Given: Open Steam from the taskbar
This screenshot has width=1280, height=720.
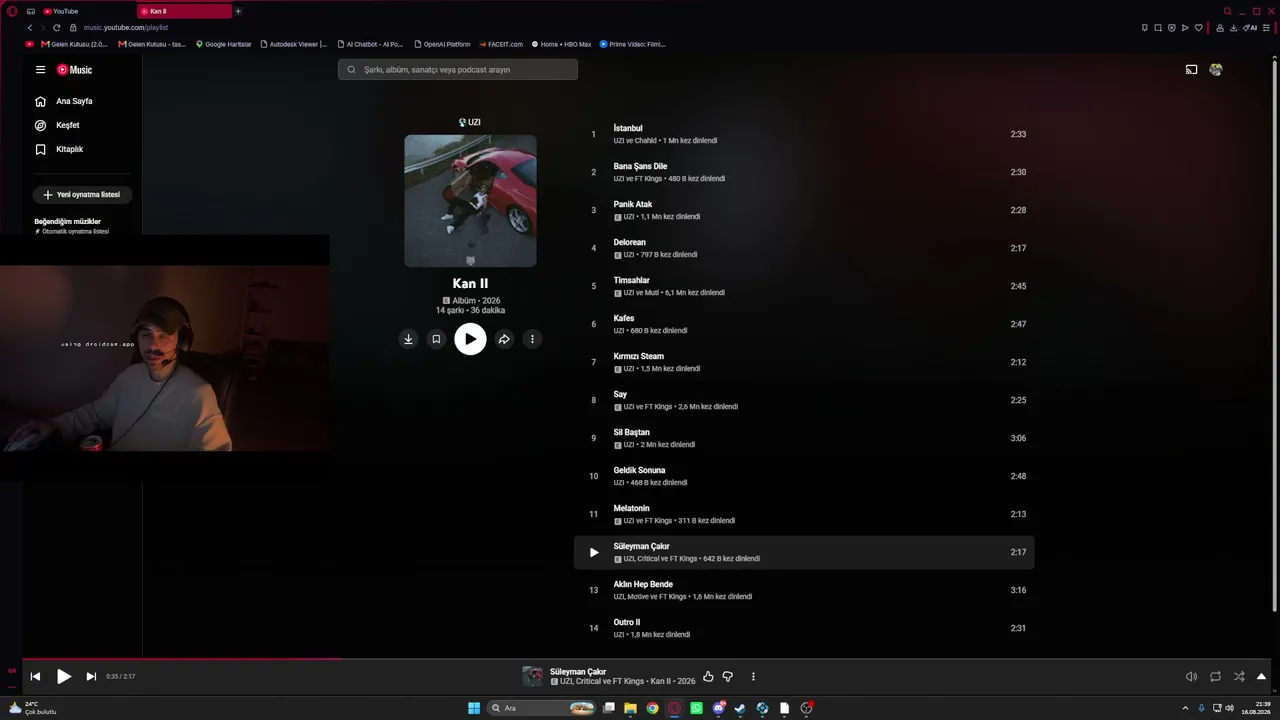Looking at the screenshot, I should click(x=740, y=708).
